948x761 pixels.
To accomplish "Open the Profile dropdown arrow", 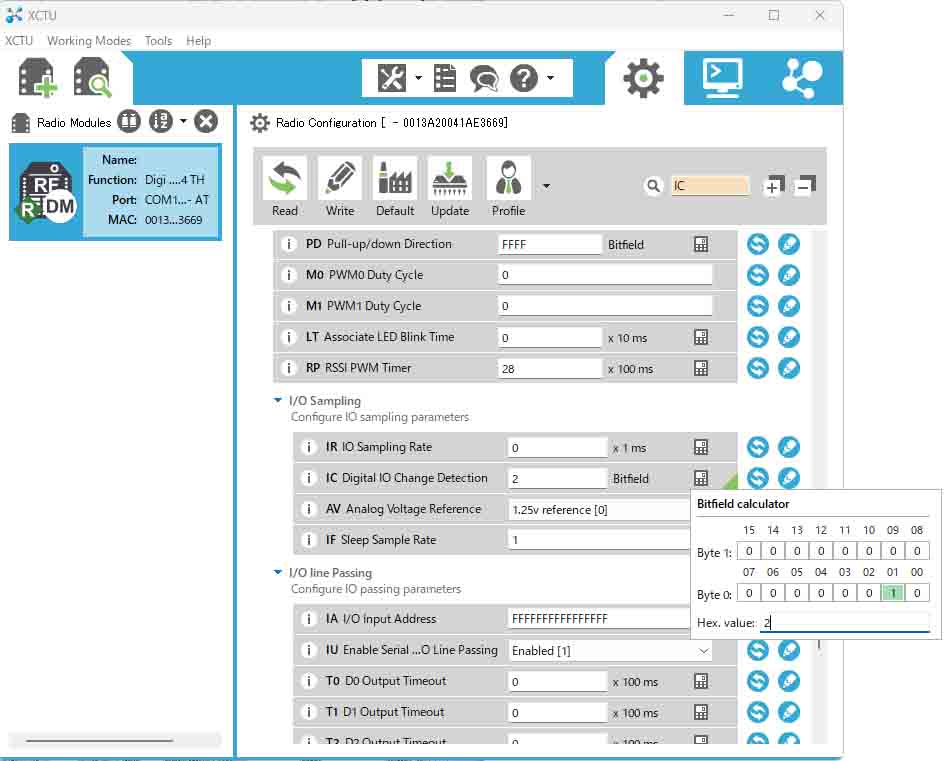I will point(547,186).
